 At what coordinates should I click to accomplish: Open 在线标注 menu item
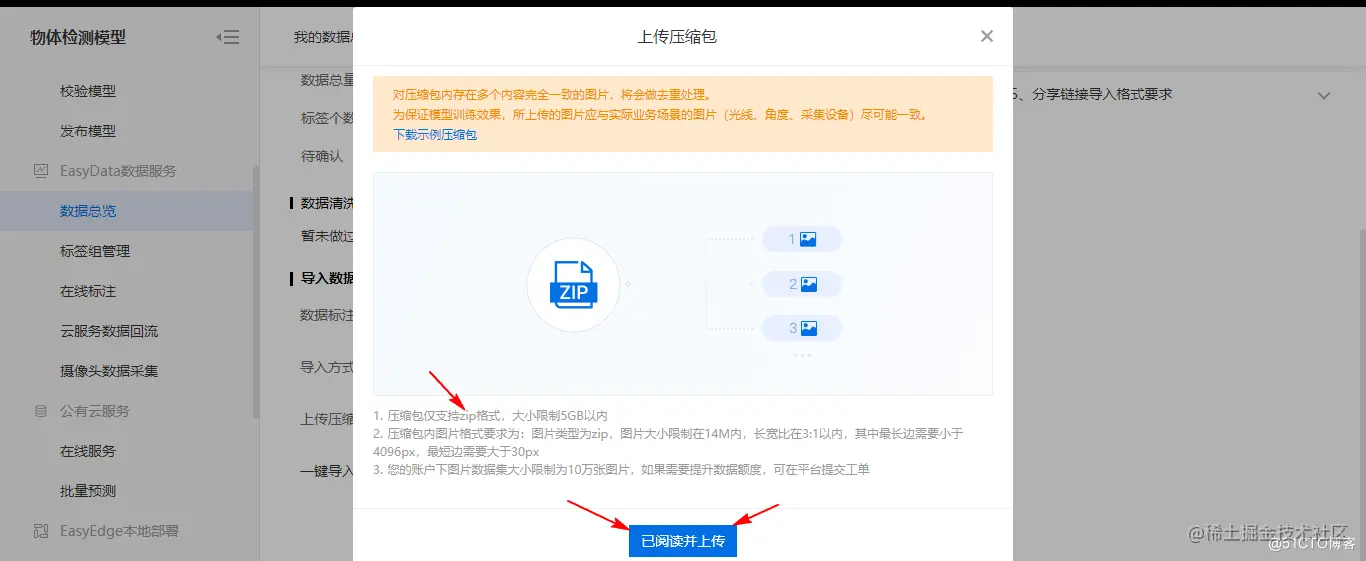coord(88,291)
